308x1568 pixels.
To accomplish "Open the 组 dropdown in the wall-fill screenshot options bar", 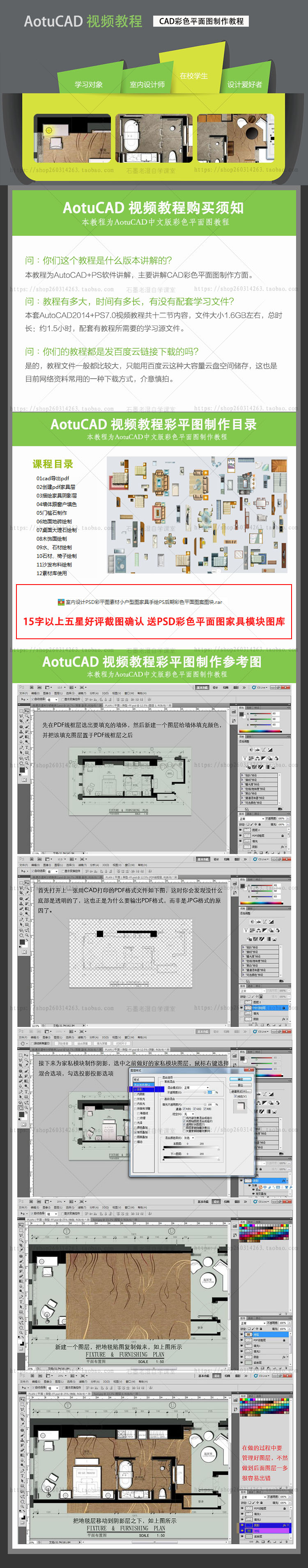I will (x=52, y=700).
